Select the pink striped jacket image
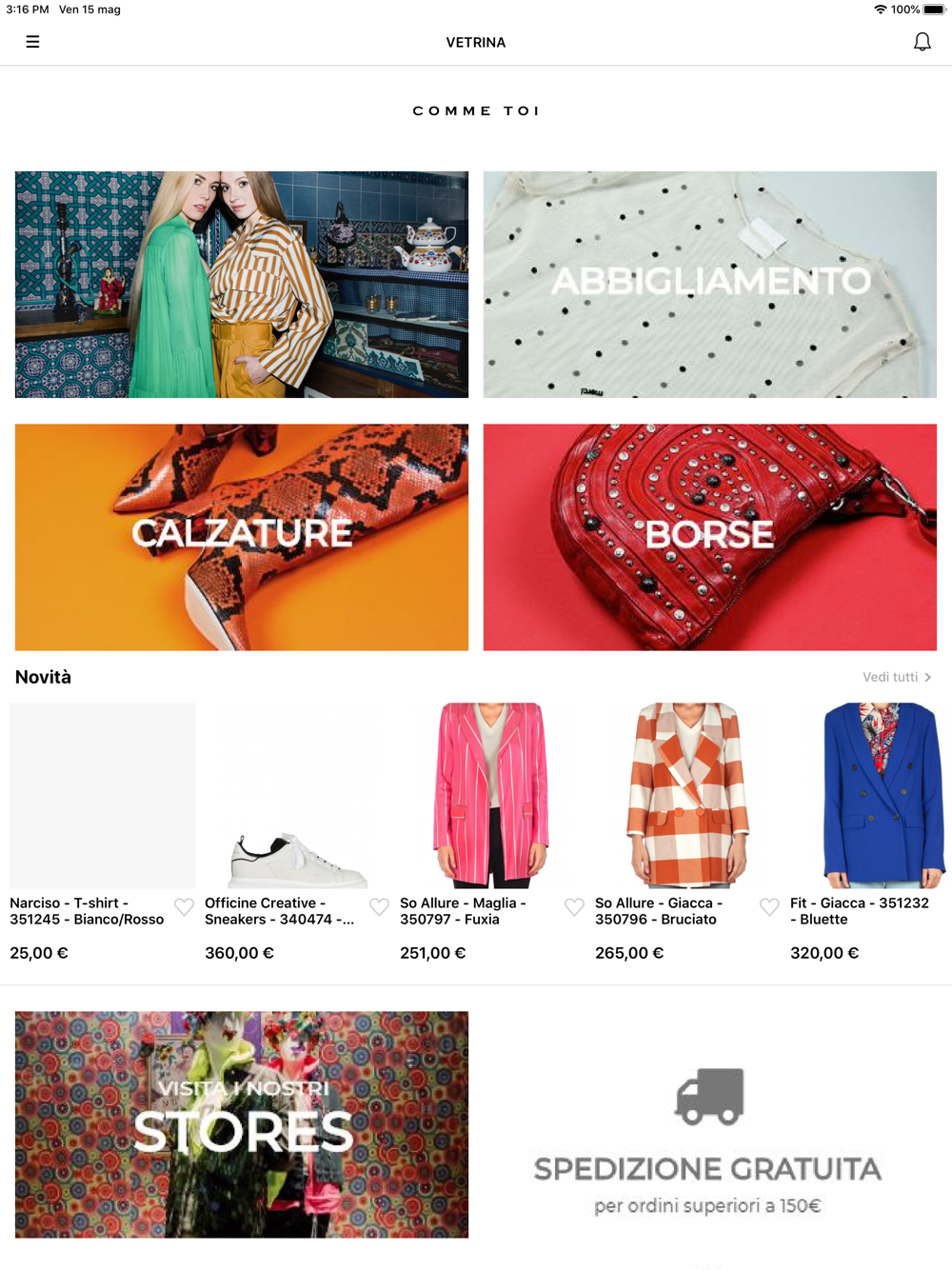The image size is (952, 1270). click(492, 795)
